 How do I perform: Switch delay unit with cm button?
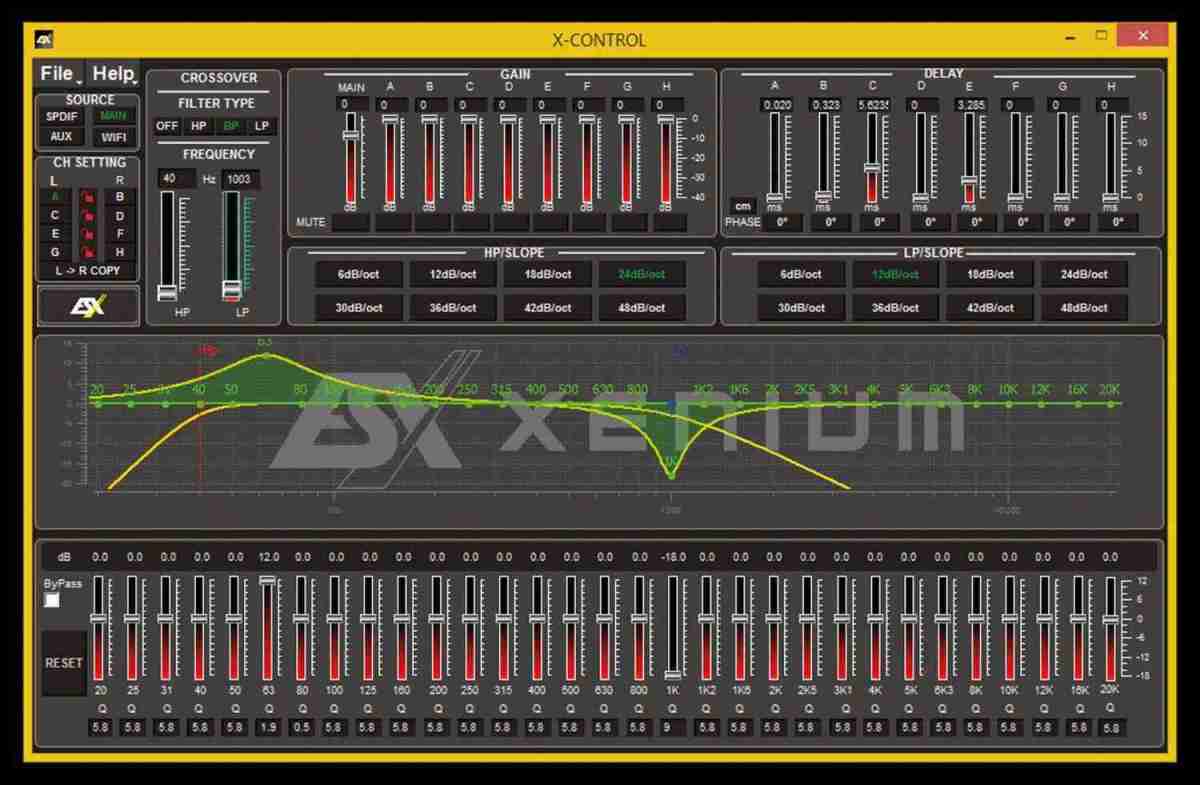click(742, 205)
